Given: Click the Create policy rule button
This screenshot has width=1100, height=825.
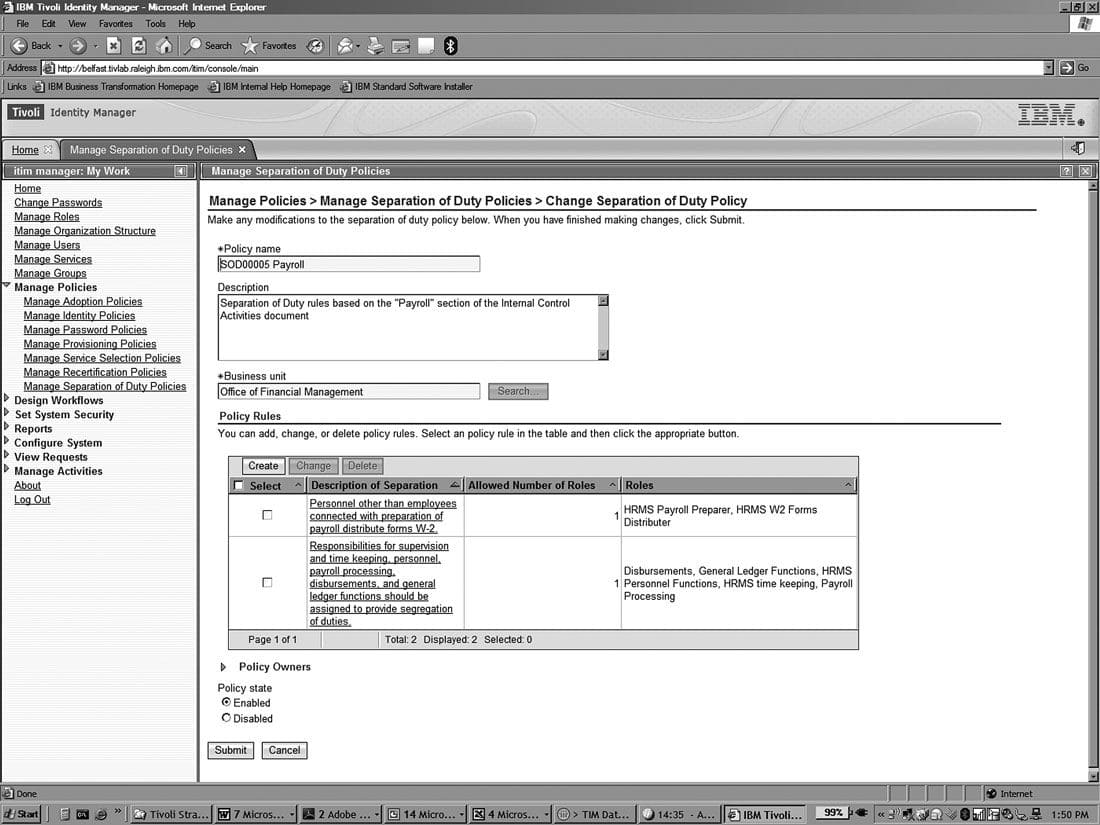Looking at the screenshot, I should tap(263, 466).
